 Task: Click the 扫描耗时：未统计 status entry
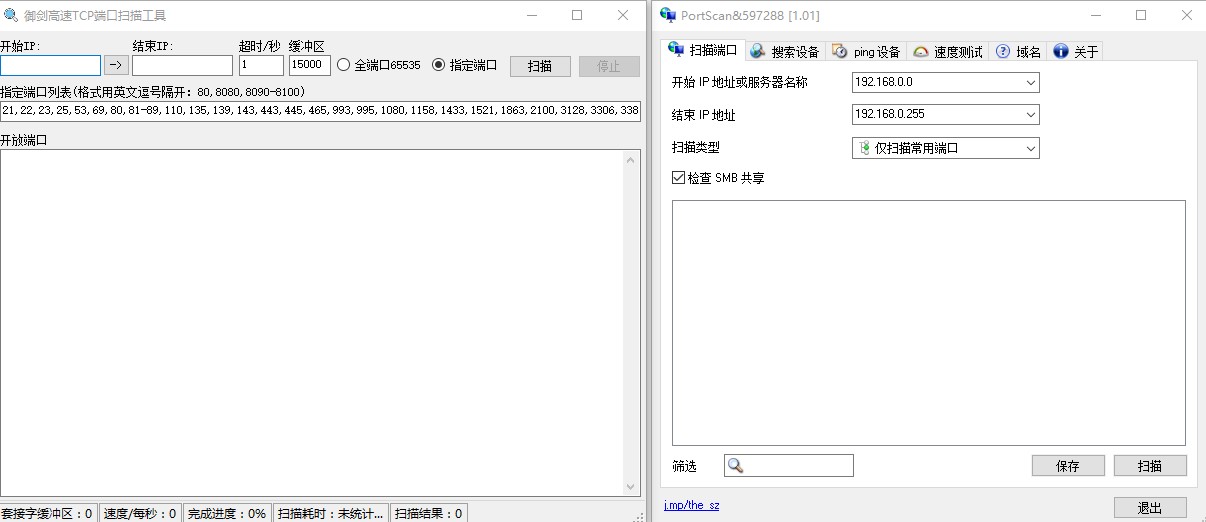[x=331, y=513]
